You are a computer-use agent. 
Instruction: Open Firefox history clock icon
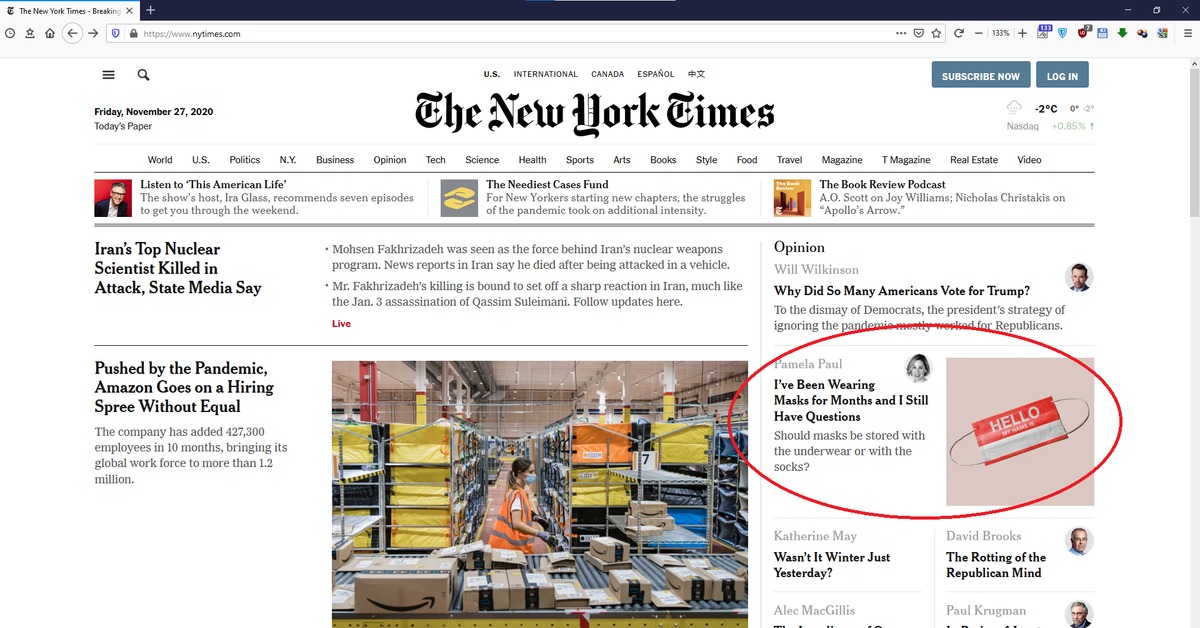[10, 33]
